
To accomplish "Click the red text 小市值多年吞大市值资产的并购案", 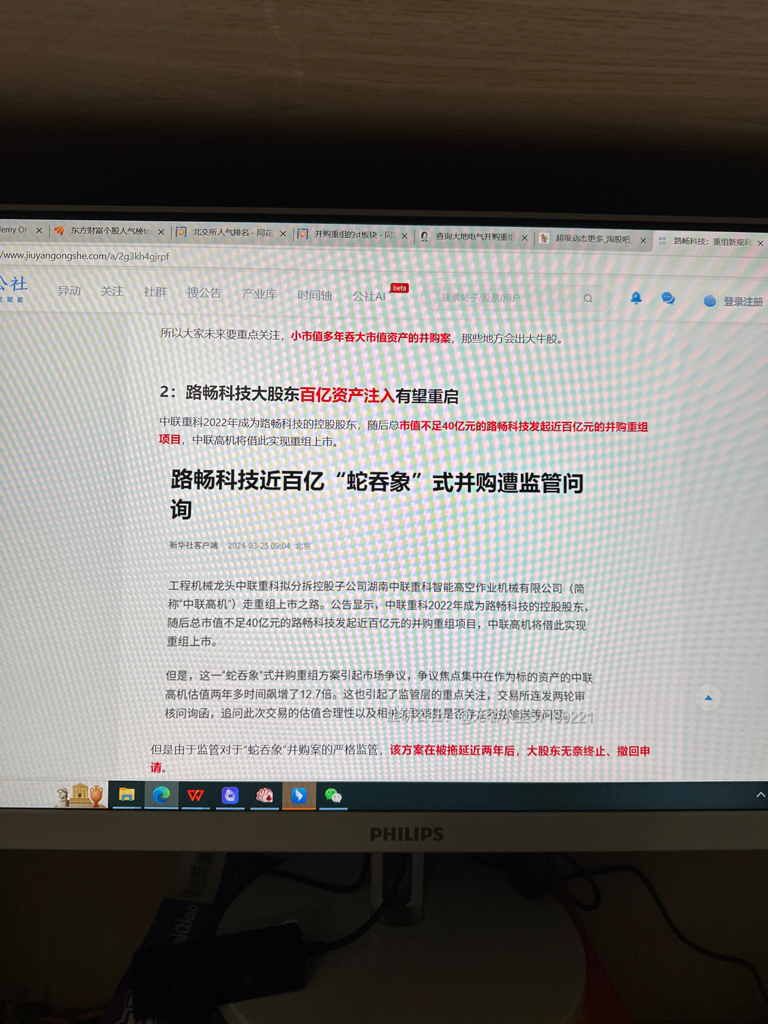I will [x=370, y=338].
